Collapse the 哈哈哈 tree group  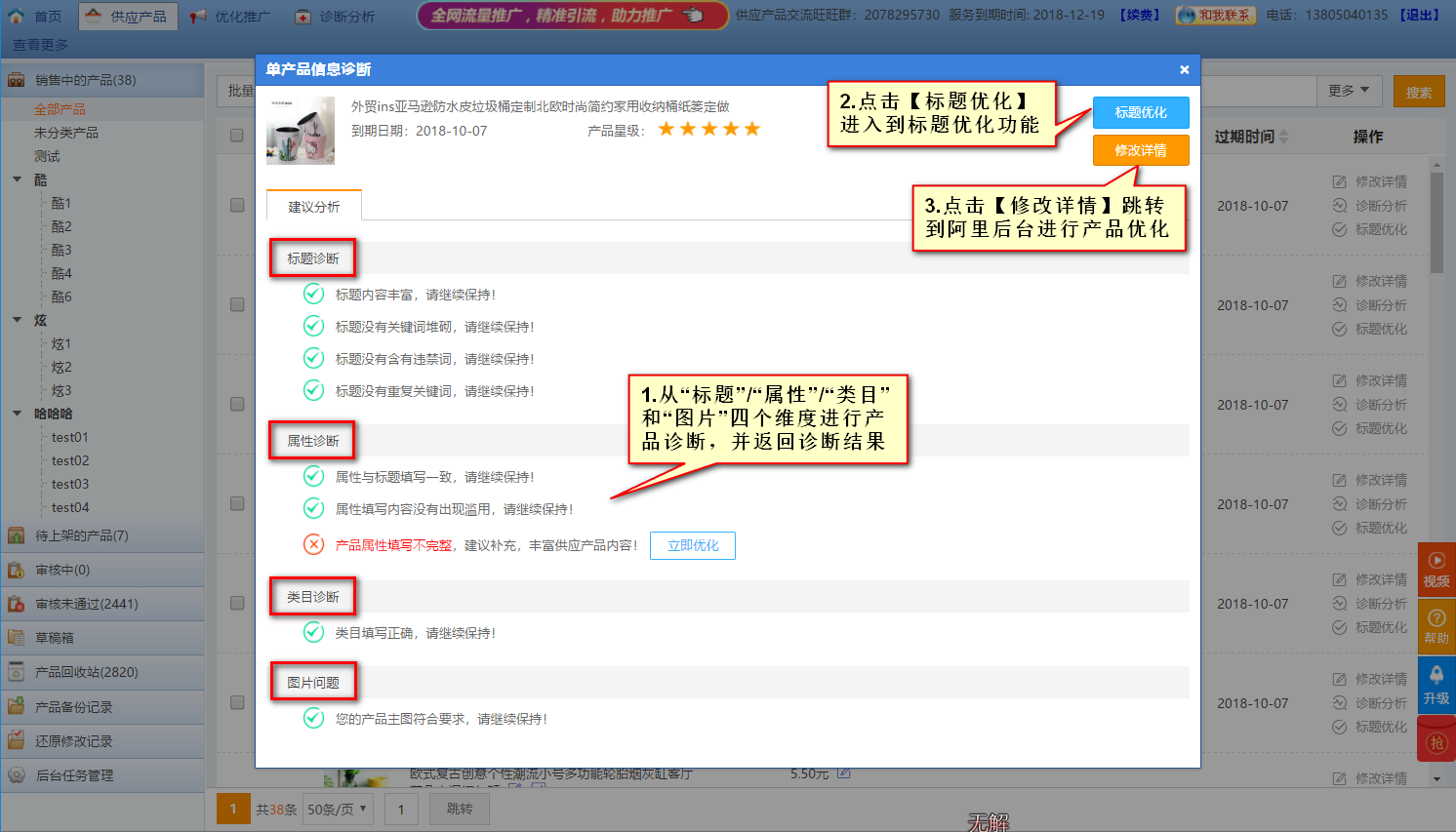click(x=18, y=414)
